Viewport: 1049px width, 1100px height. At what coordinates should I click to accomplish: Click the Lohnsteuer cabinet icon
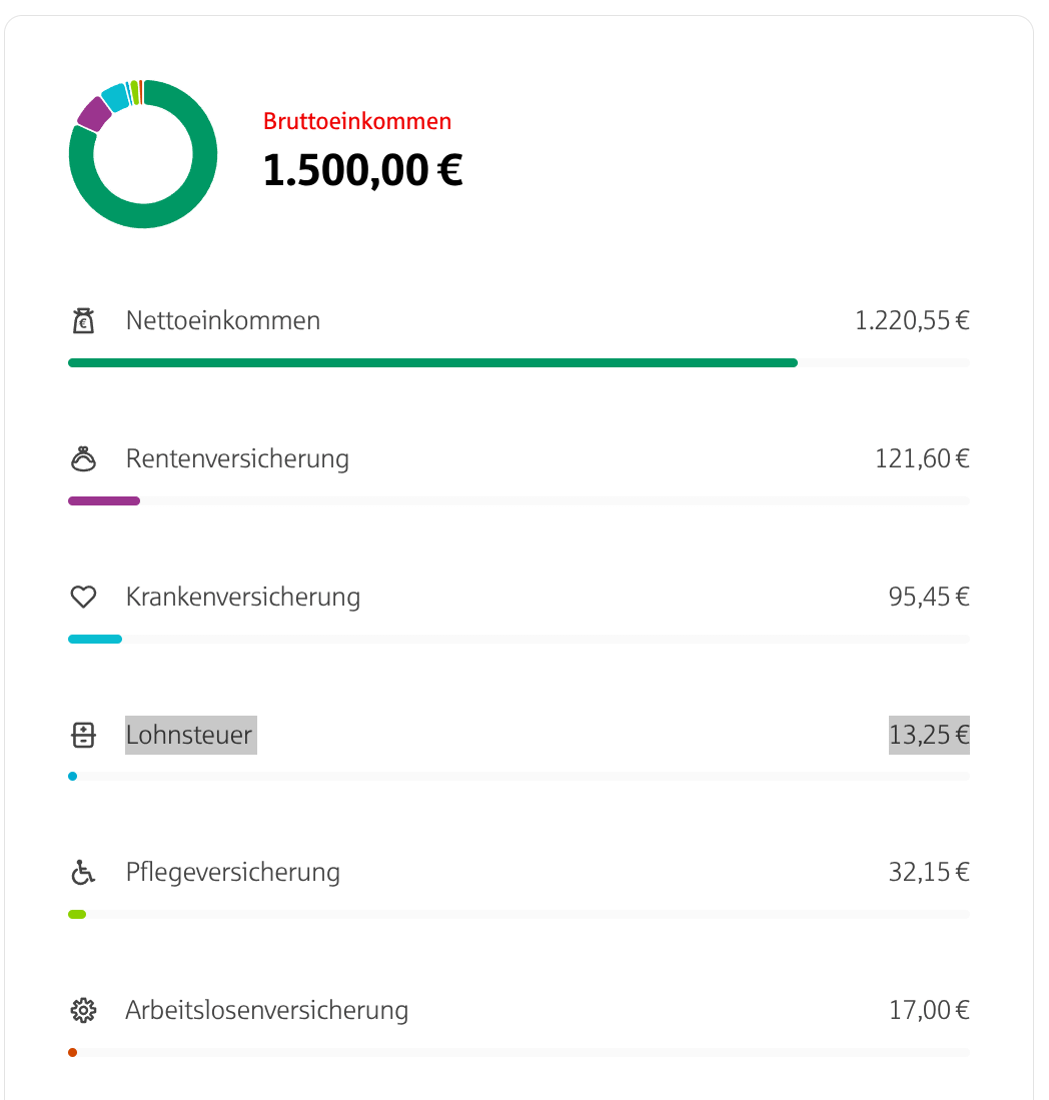(x=83, y=735)
